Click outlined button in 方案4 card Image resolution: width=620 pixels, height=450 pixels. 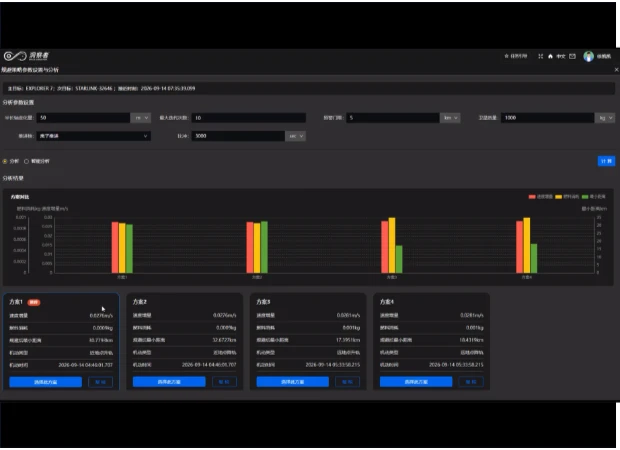pyautogui.click(x=471, y=382)
